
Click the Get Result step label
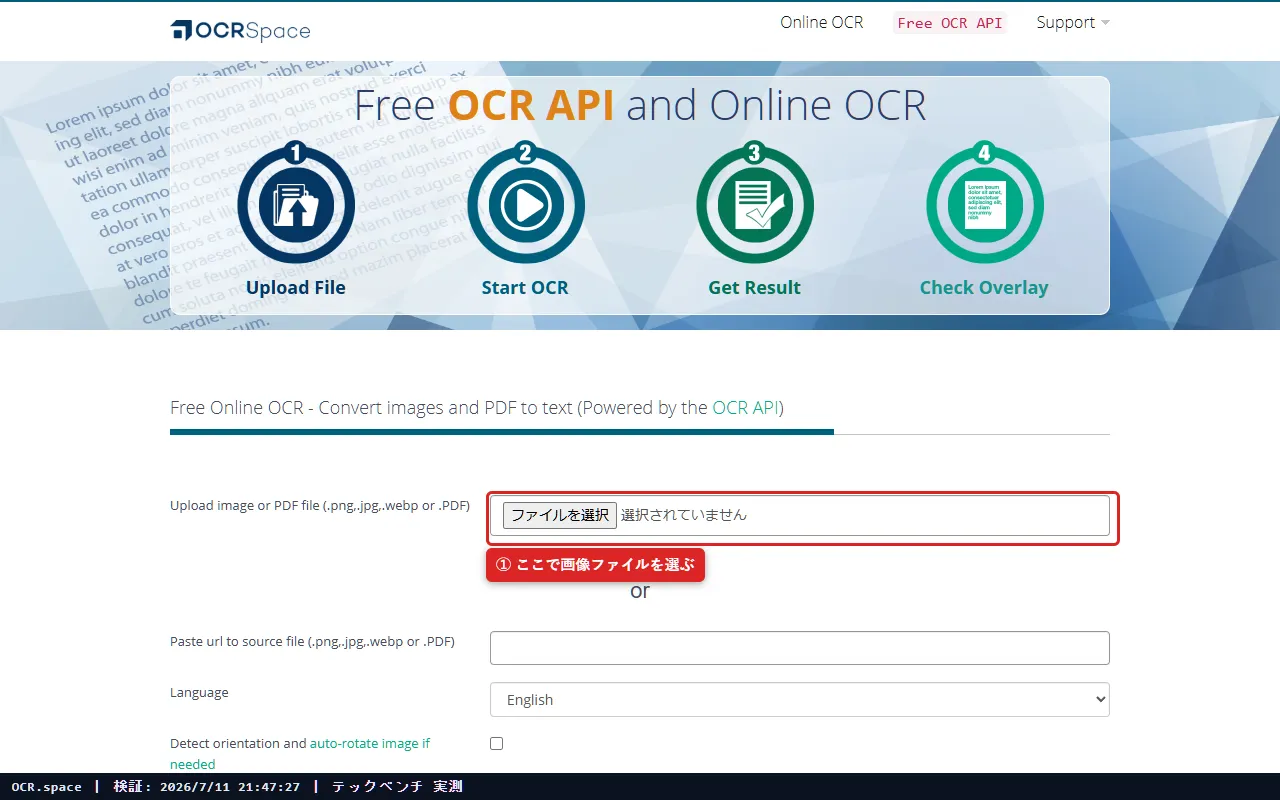[755, 288]
